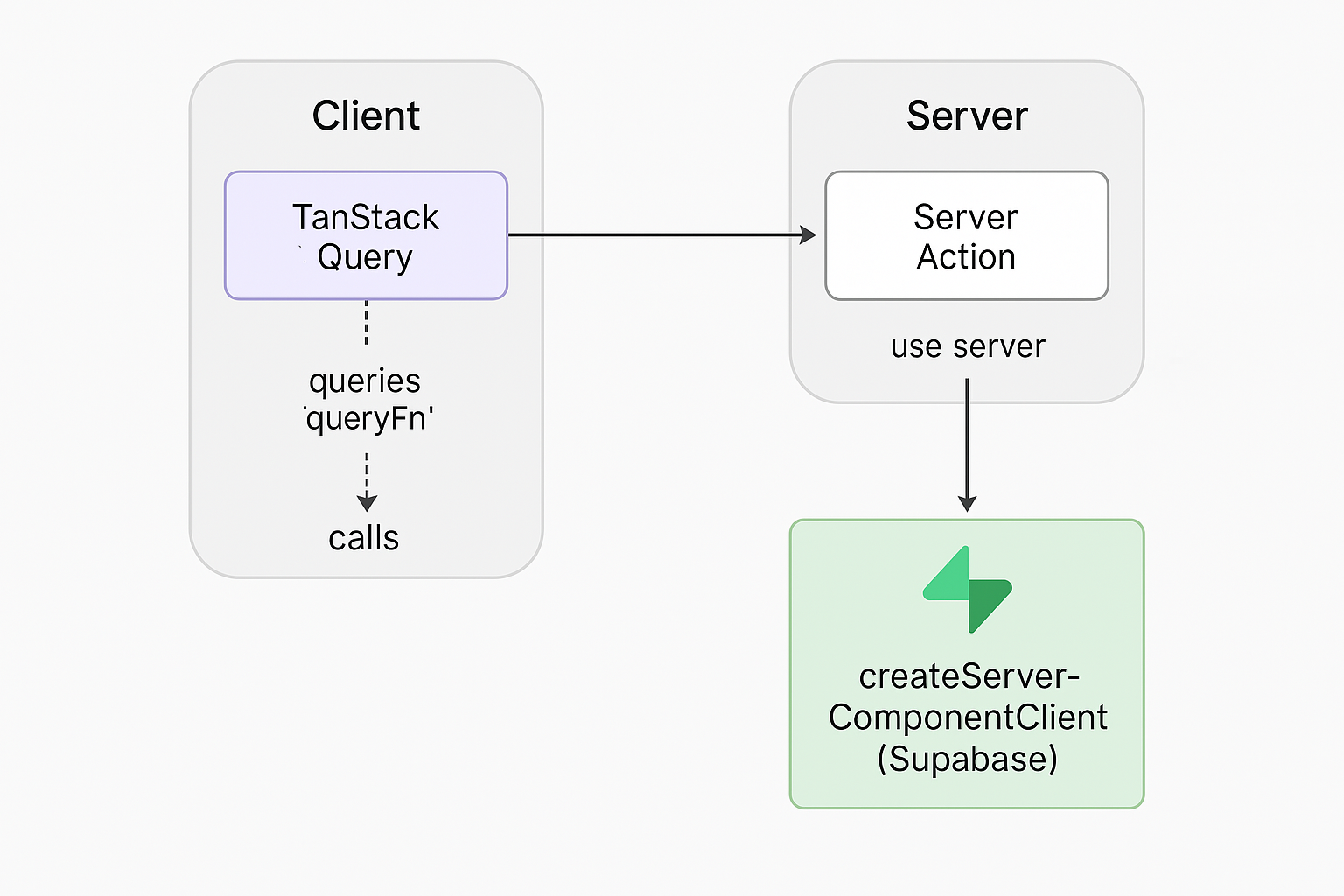Click the "queries 'queryFn'" label
1344x896 pixels.
[x=367, y=400]
